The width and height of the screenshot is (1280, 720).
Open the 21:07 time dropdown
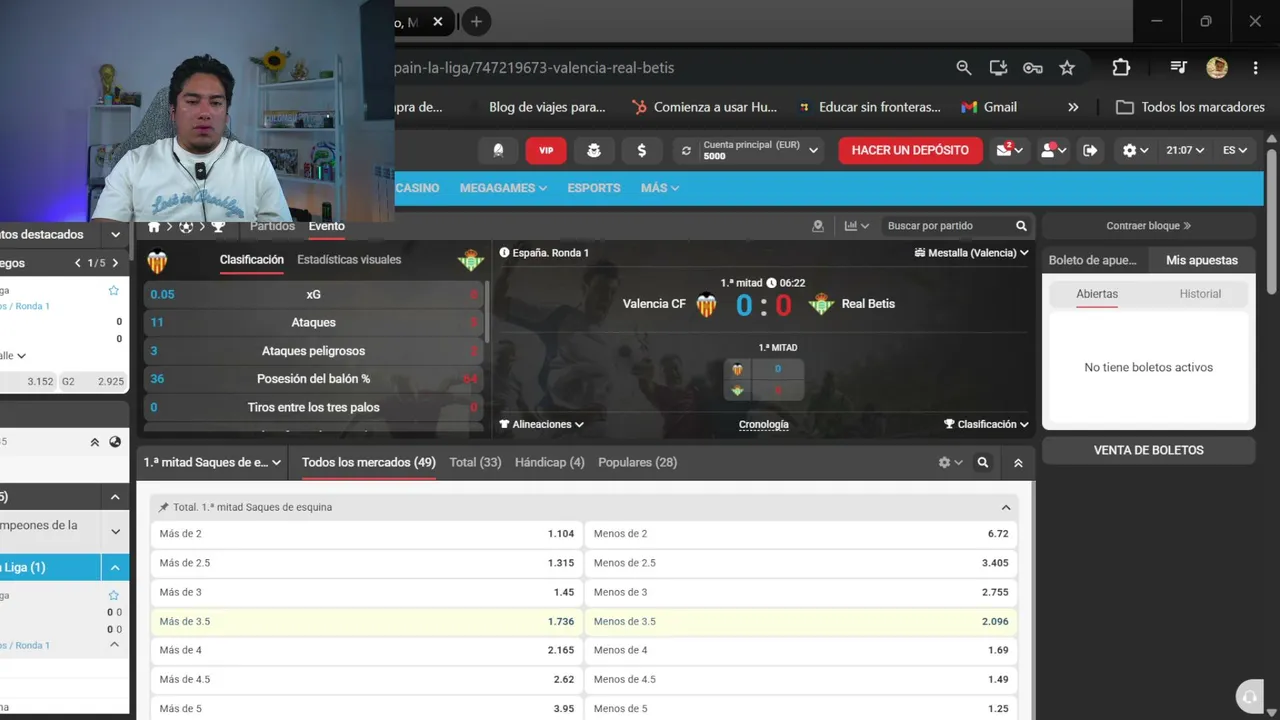coord(1187,150)
